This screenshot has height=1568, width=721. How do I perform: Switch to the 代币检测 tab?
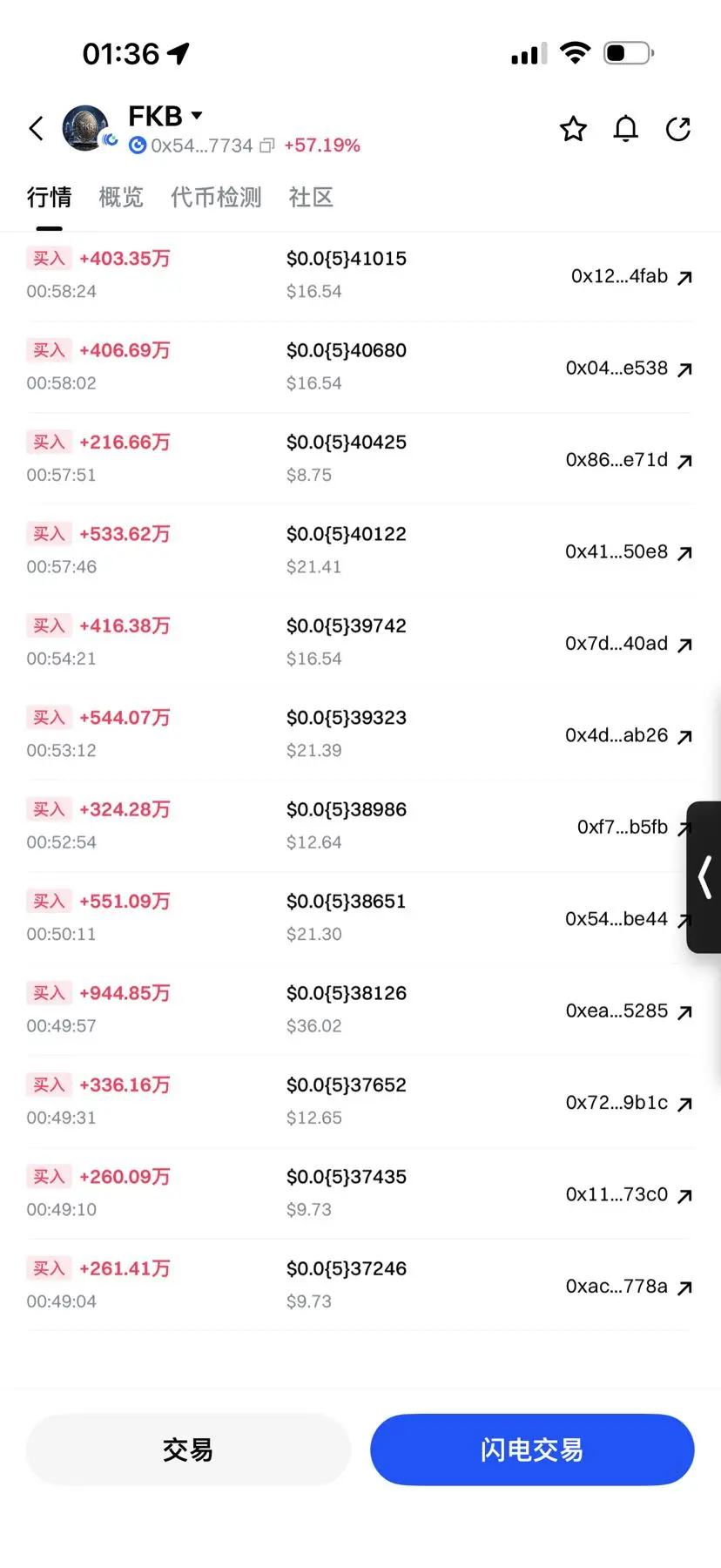[x=216, y=197]
